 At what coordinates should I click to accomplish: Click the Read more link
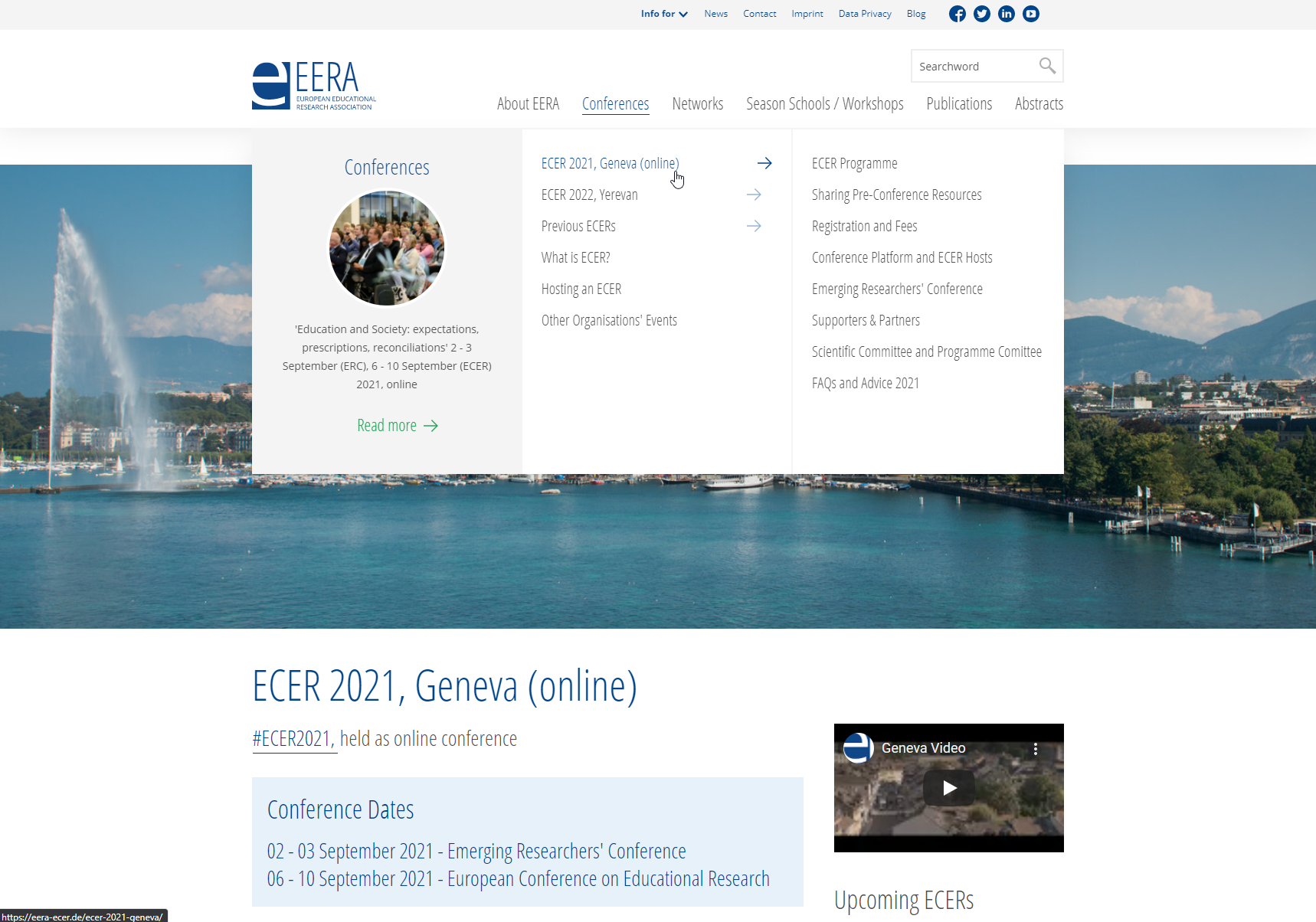click(x=397, y=426)
